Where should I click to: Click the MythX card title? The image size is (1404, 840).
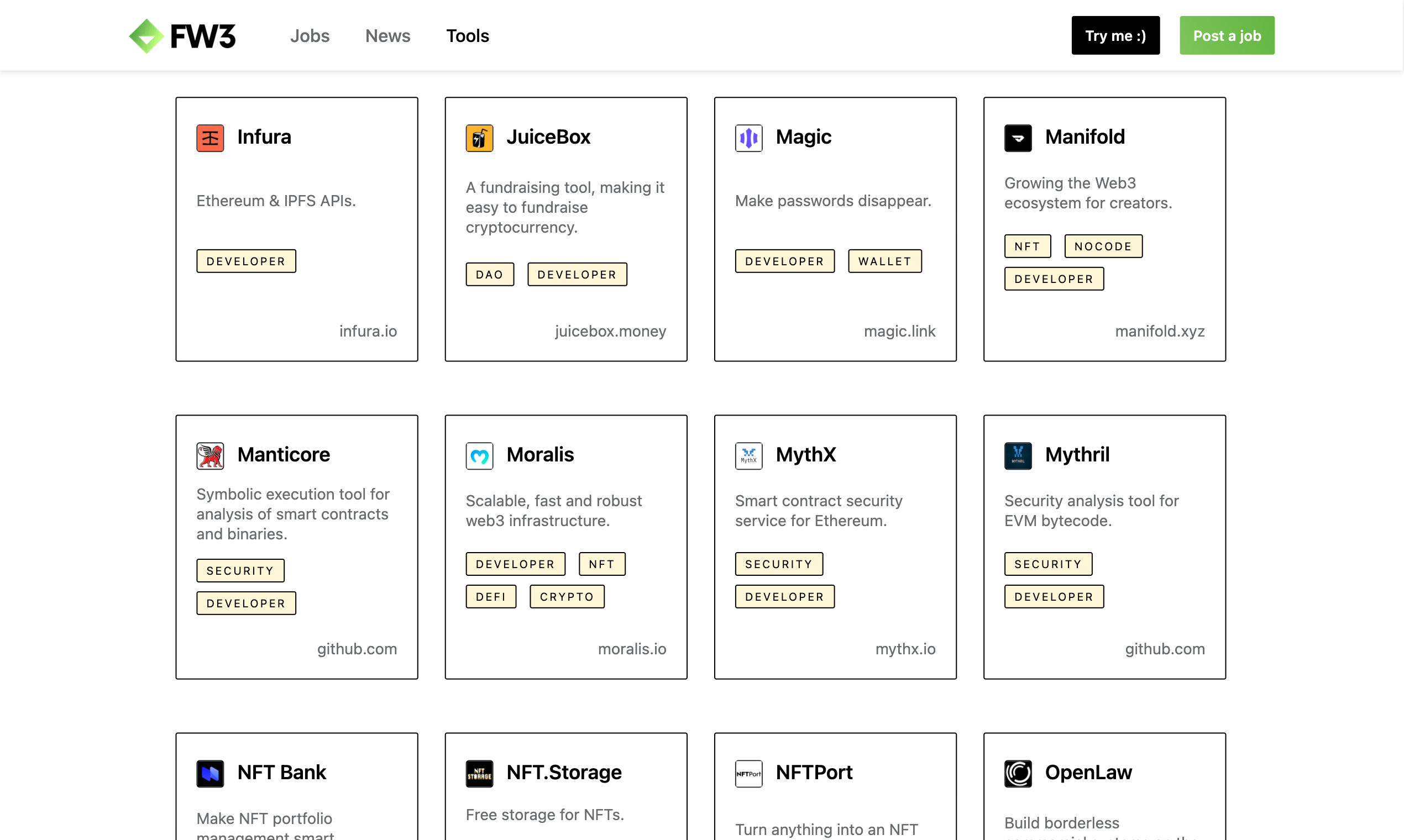(805, 454)
